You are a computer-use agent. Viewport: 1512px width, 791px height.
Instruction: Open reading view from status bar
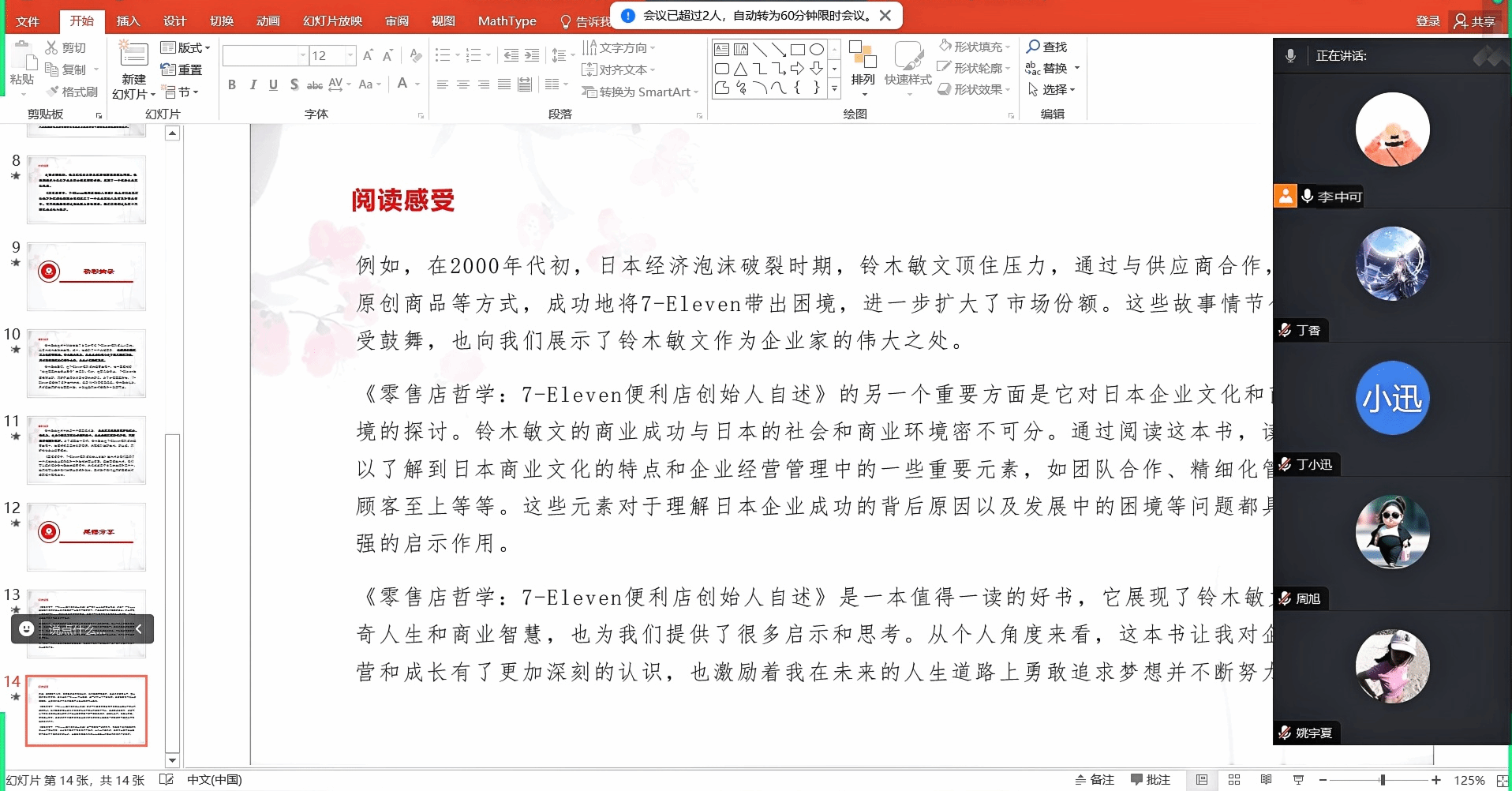(1266, 780)
